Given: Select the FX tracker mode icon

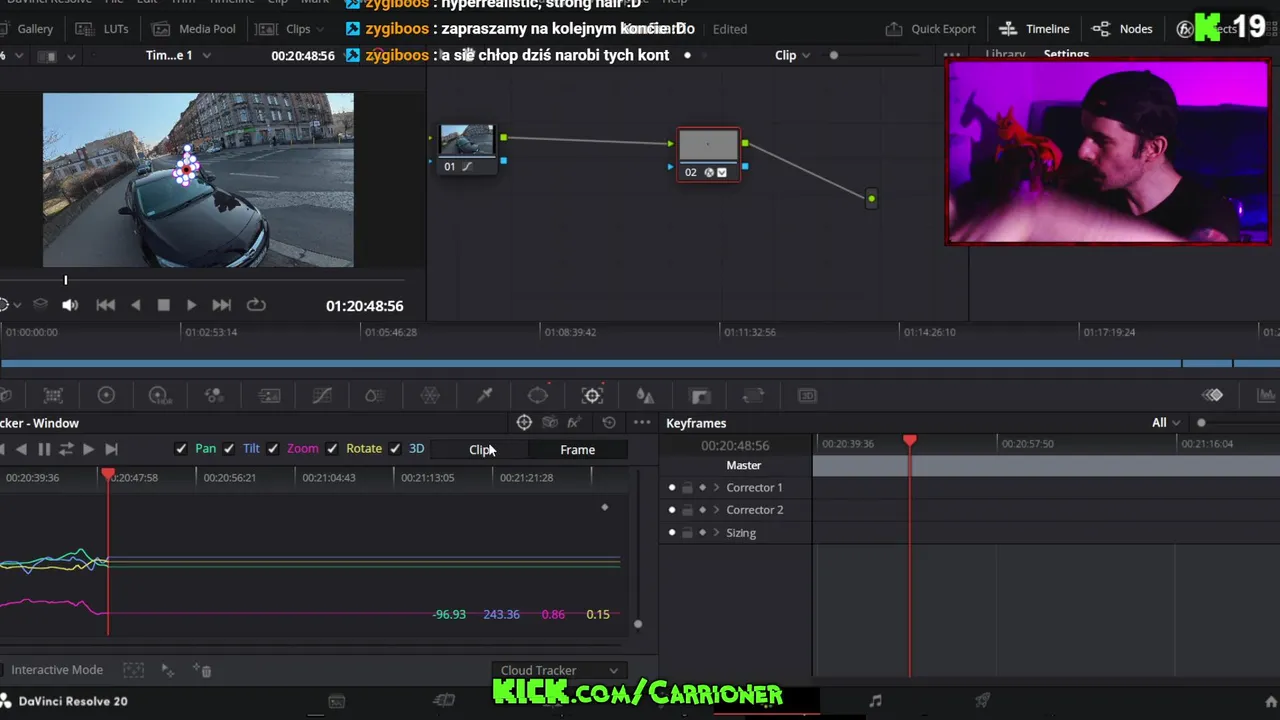Looking at the screenshot, I should [x=574, y=423].
